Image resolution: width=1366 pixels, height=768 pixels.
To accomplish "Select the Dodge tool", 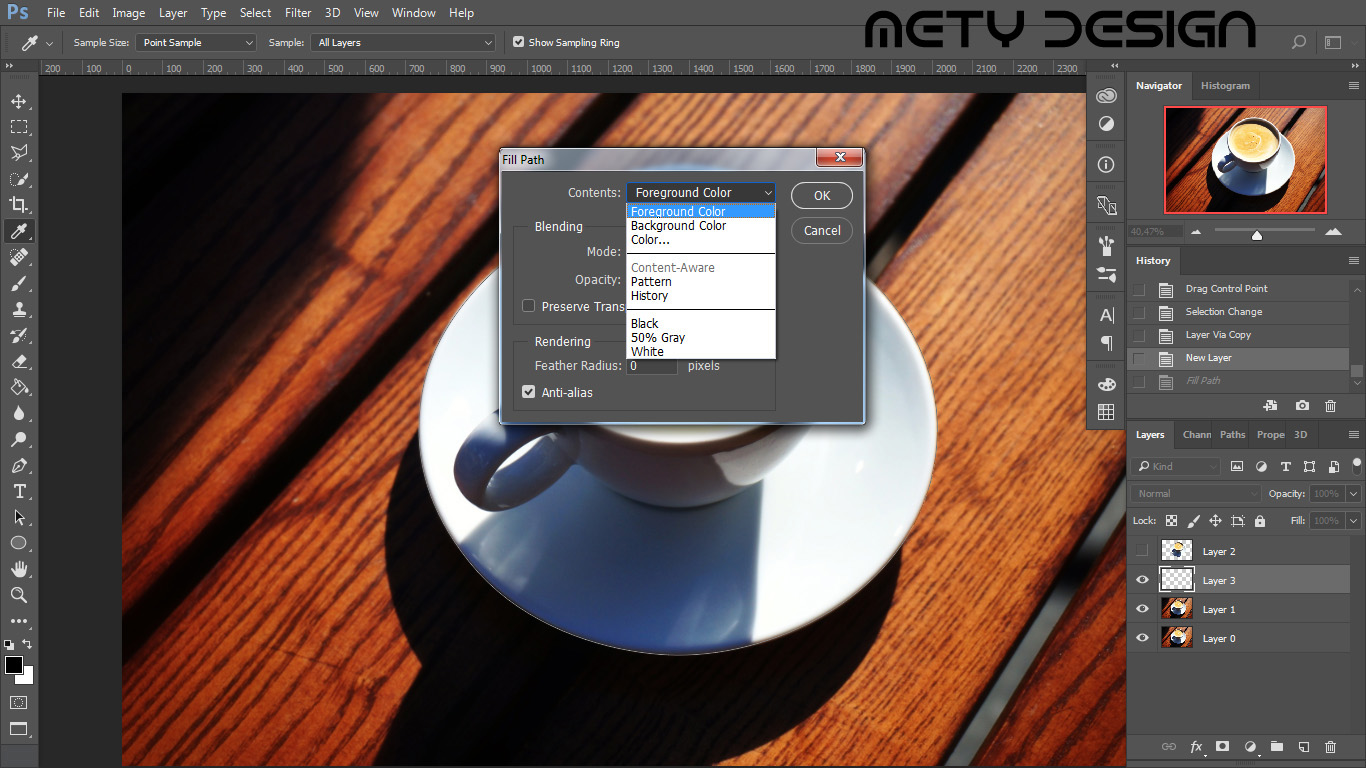I will pyautogui.click(x=18, y=439).
